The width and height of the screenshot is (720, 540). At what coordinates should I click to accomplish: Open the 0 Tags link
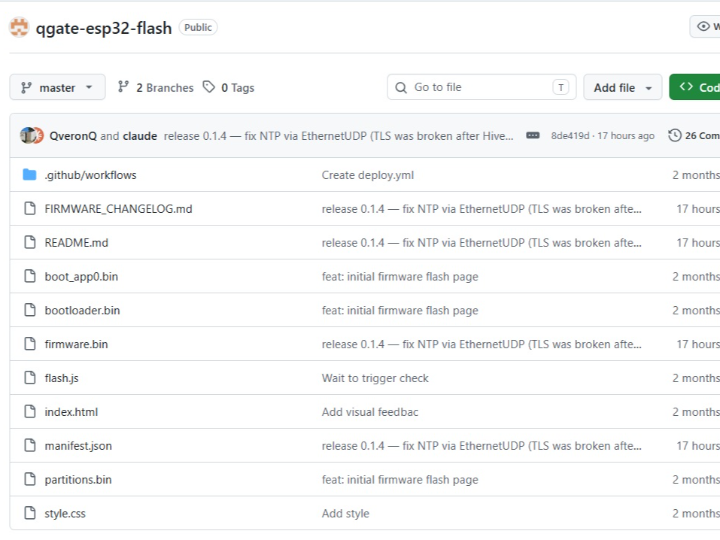coord(237,88)
